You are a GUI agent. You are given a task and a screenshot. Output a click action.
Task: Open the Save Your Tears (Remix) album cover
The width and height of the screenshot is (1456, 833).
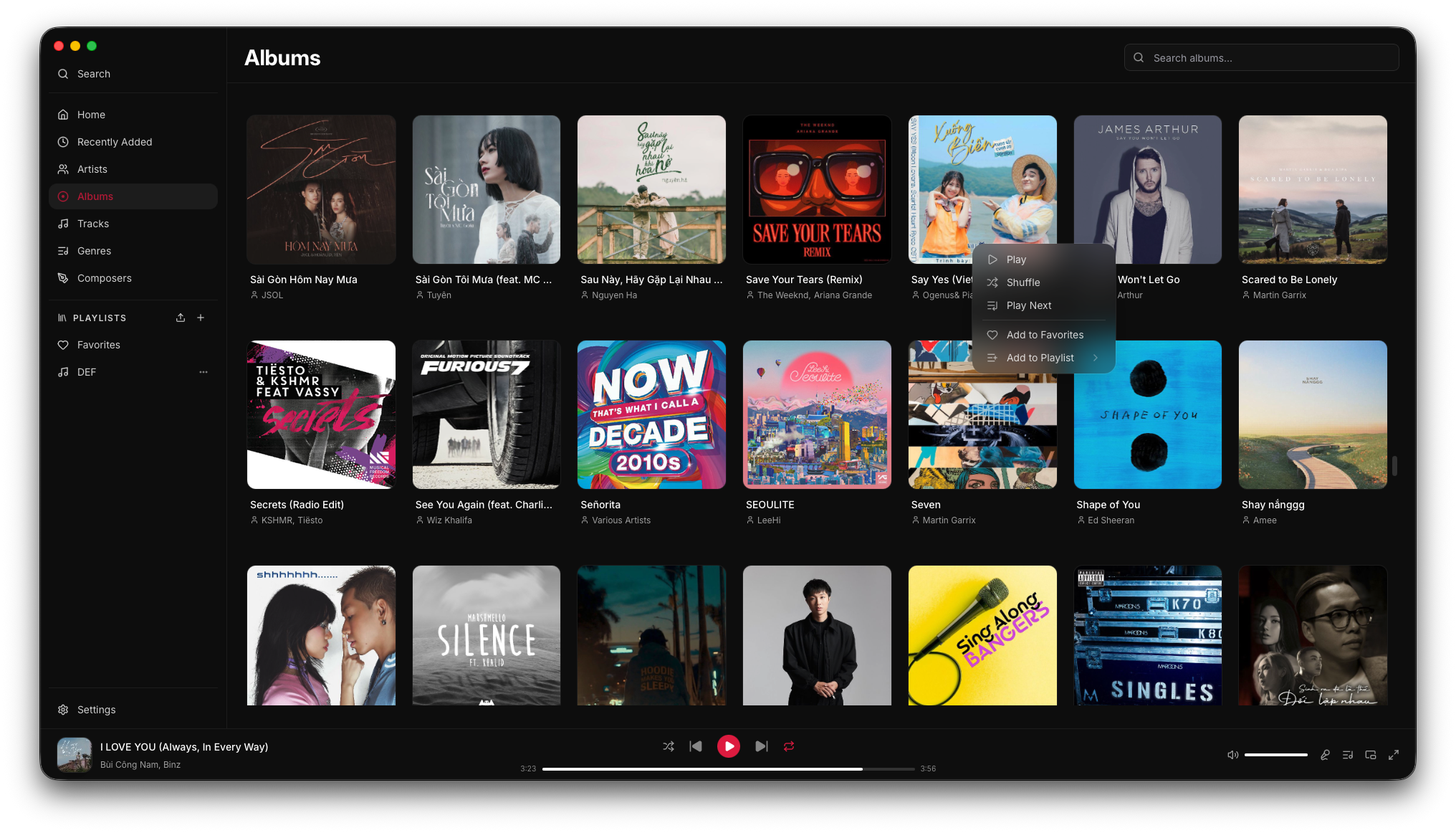(x=817, y=190)
